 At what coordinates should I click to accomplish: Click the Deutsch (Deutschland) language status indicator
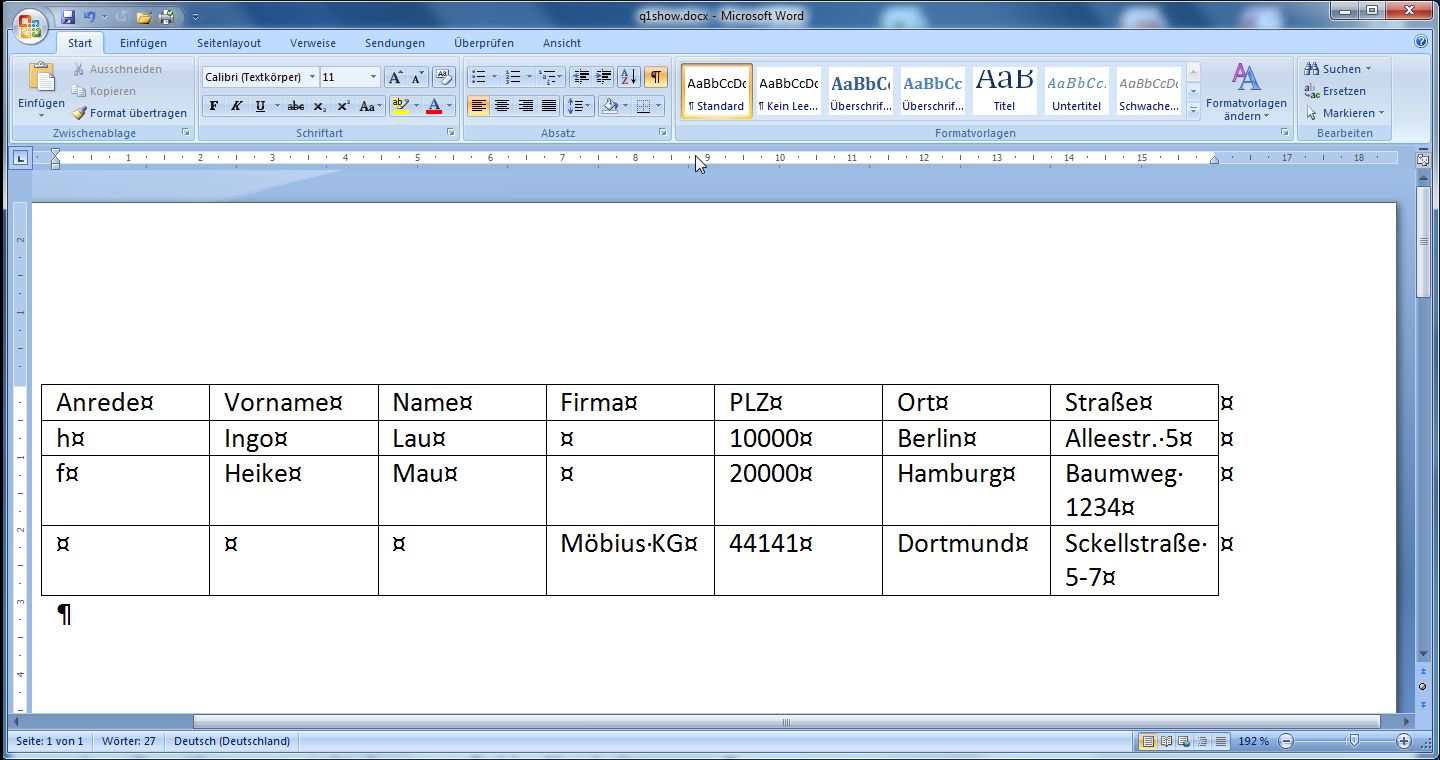232,741
